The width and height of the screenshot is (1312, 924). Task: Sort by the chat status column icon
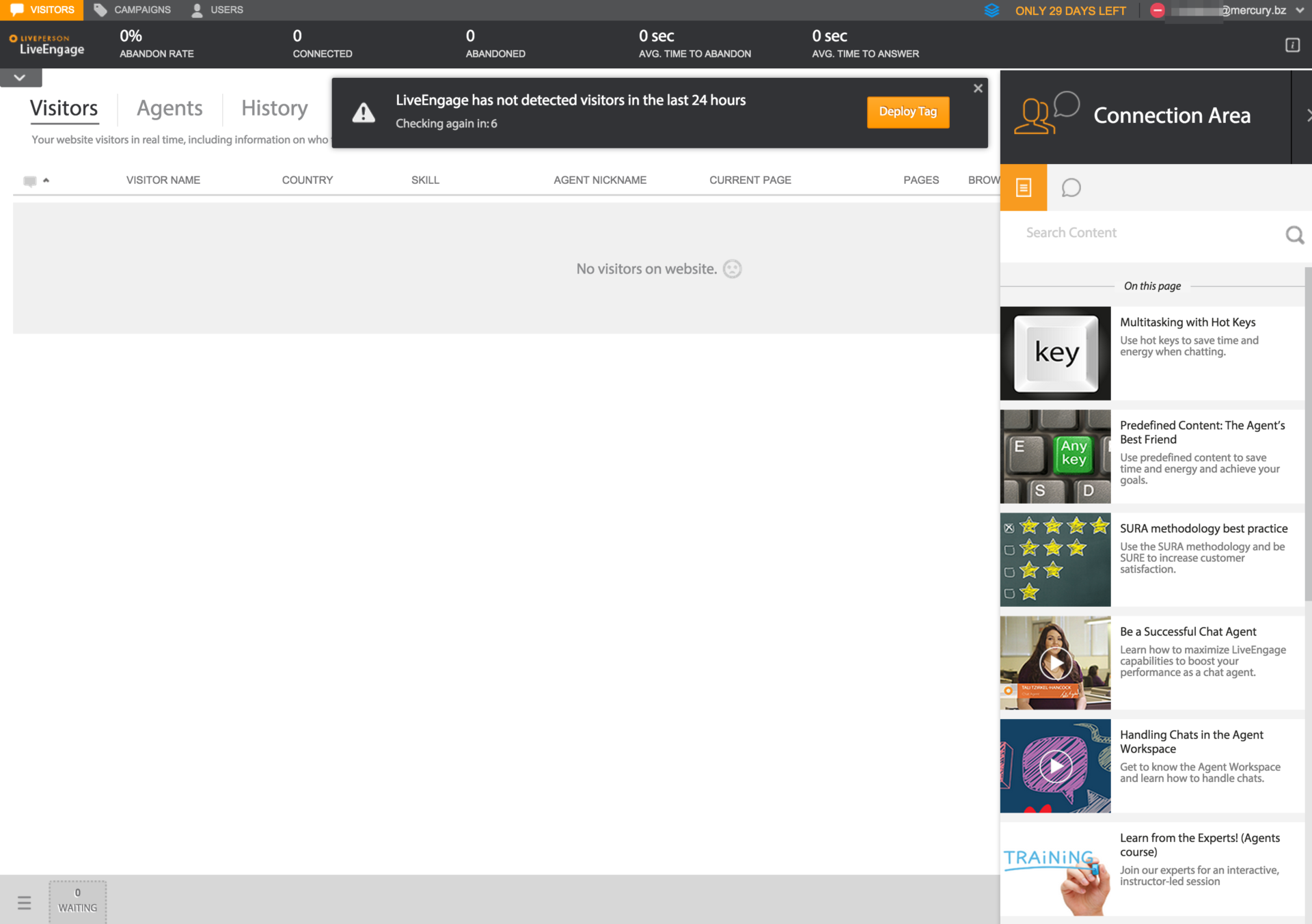pos(30,180)
